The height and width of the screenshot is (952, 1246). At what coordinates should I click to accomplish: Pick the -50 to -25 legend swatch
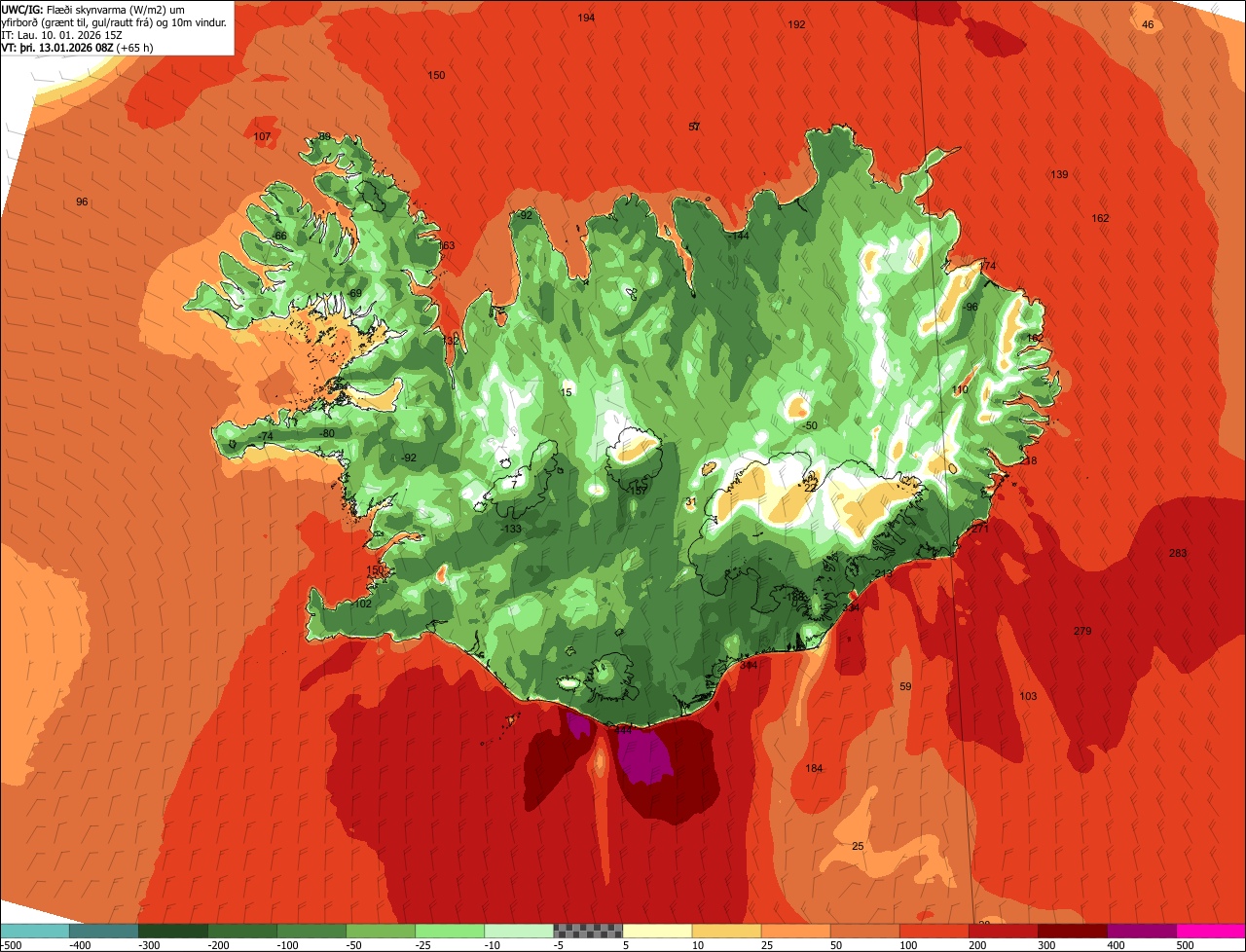[x=381, y=931]
